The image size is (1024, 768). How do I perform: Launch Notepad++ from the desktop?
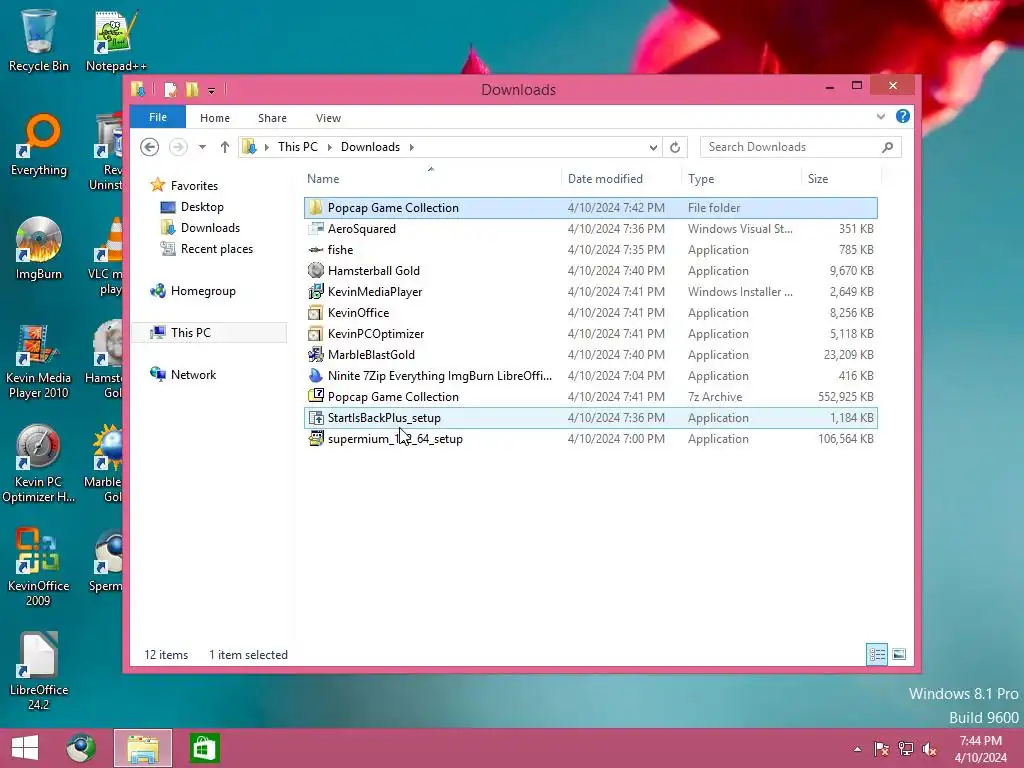click(x=116, y=40)
